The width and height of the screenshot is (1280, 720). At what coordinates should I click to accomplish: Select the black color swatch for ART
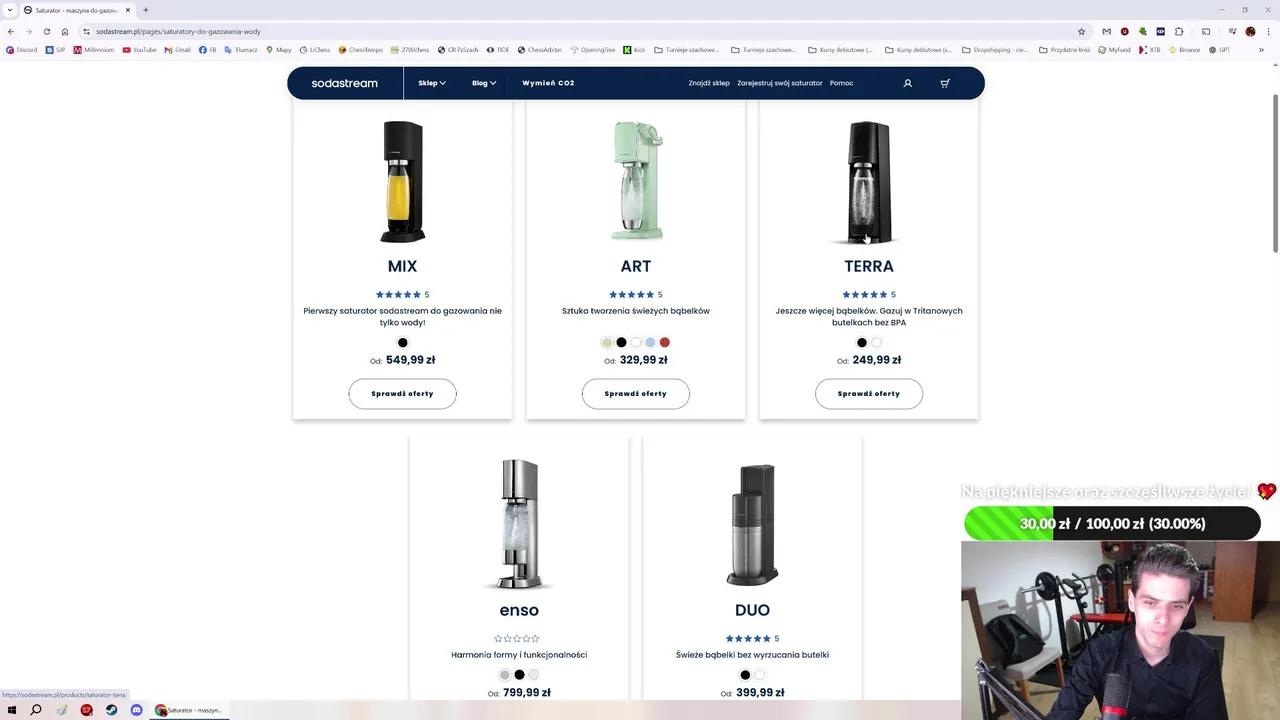[621, 342]
